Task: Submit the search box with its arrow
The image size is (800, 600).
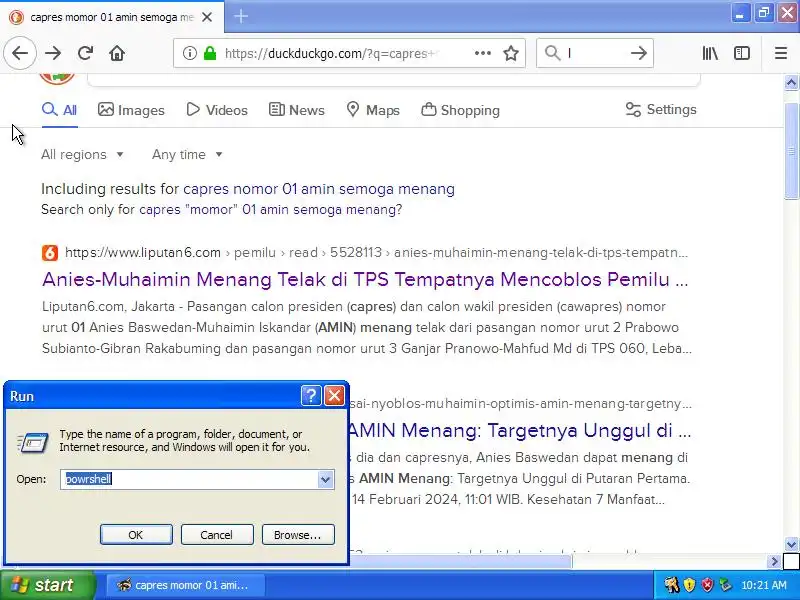Action: coord(638,53)
